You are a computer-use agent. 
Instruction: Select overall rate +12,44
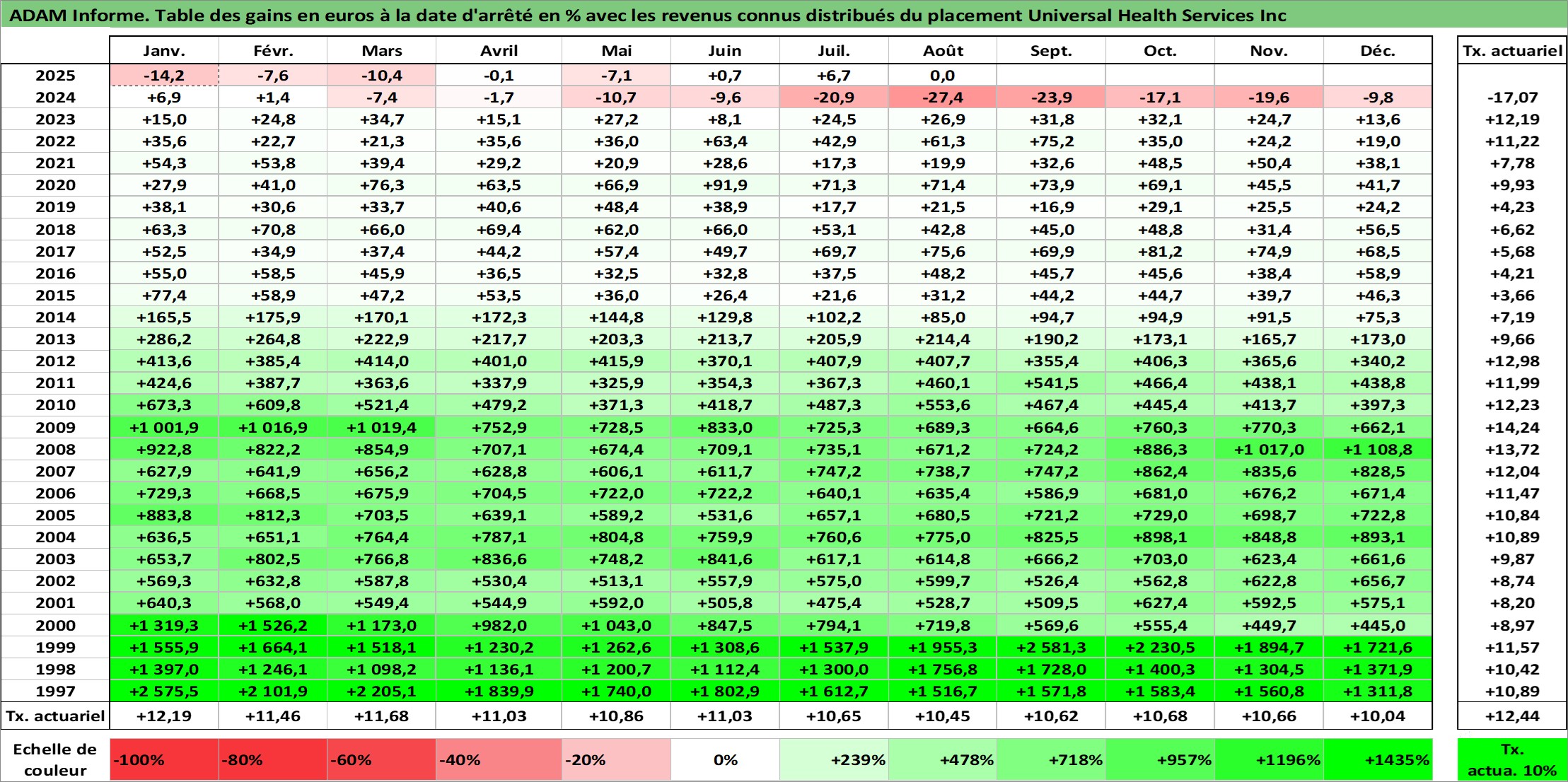tap(1512, 716)
